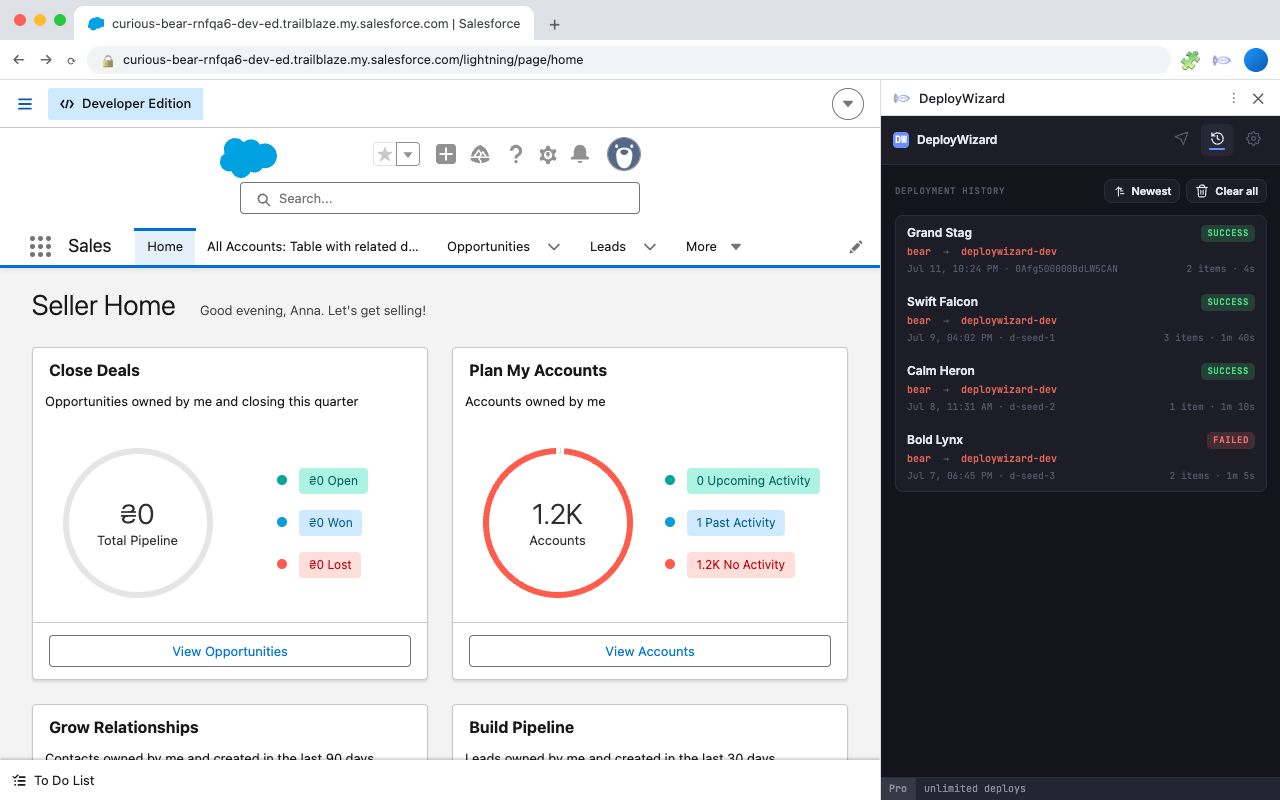Open the global actions plus icon
The width and height of the screenshot is (1280, 800).
click(446, 154)
